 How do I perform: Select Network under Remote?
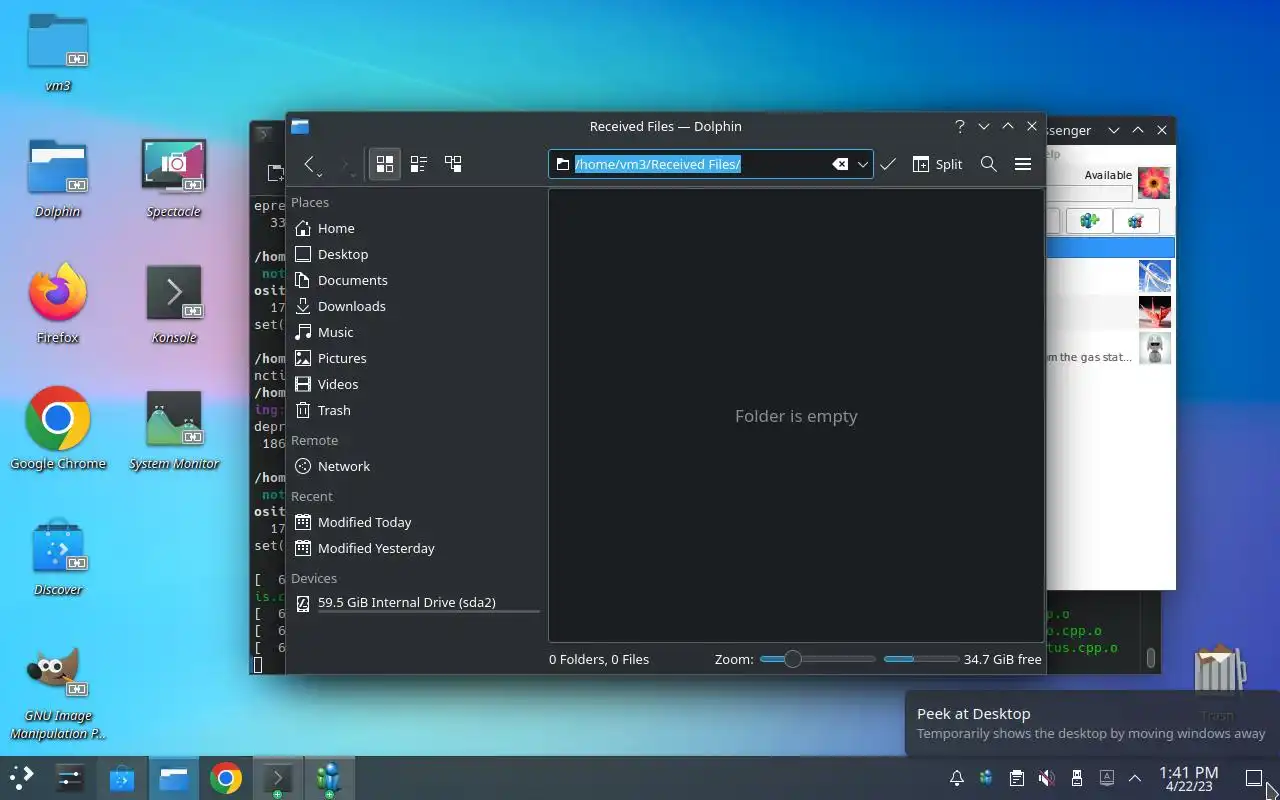(416, 466)
